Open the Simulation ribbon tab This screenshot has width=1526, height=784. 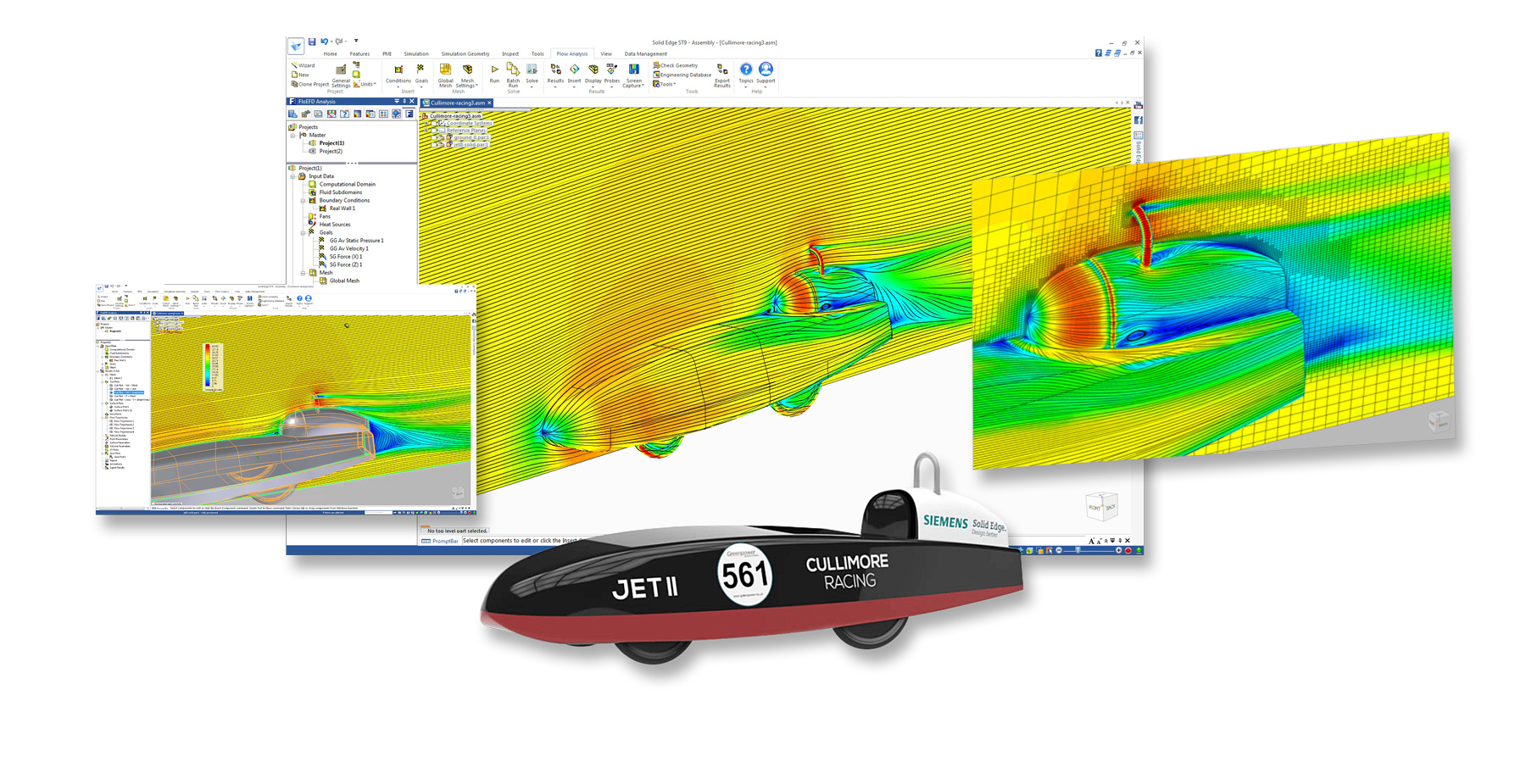416,53
